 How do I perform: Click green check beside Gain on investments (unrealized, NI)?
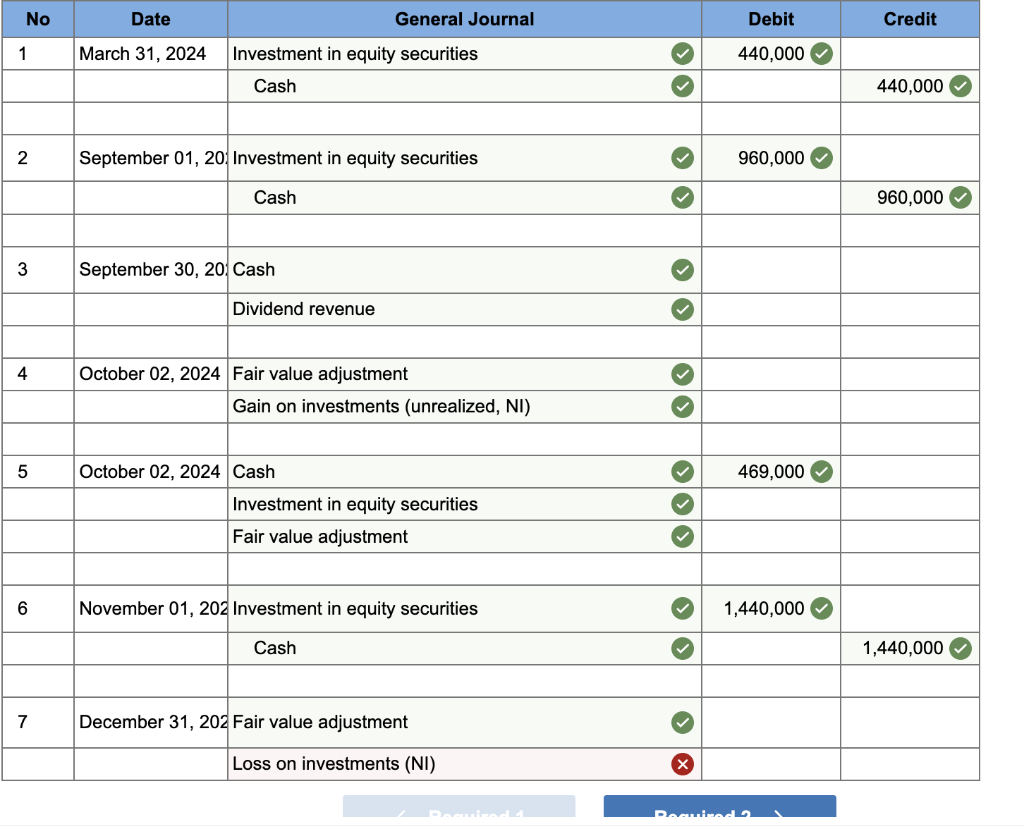pyautogui.click(x=682, y=407)
